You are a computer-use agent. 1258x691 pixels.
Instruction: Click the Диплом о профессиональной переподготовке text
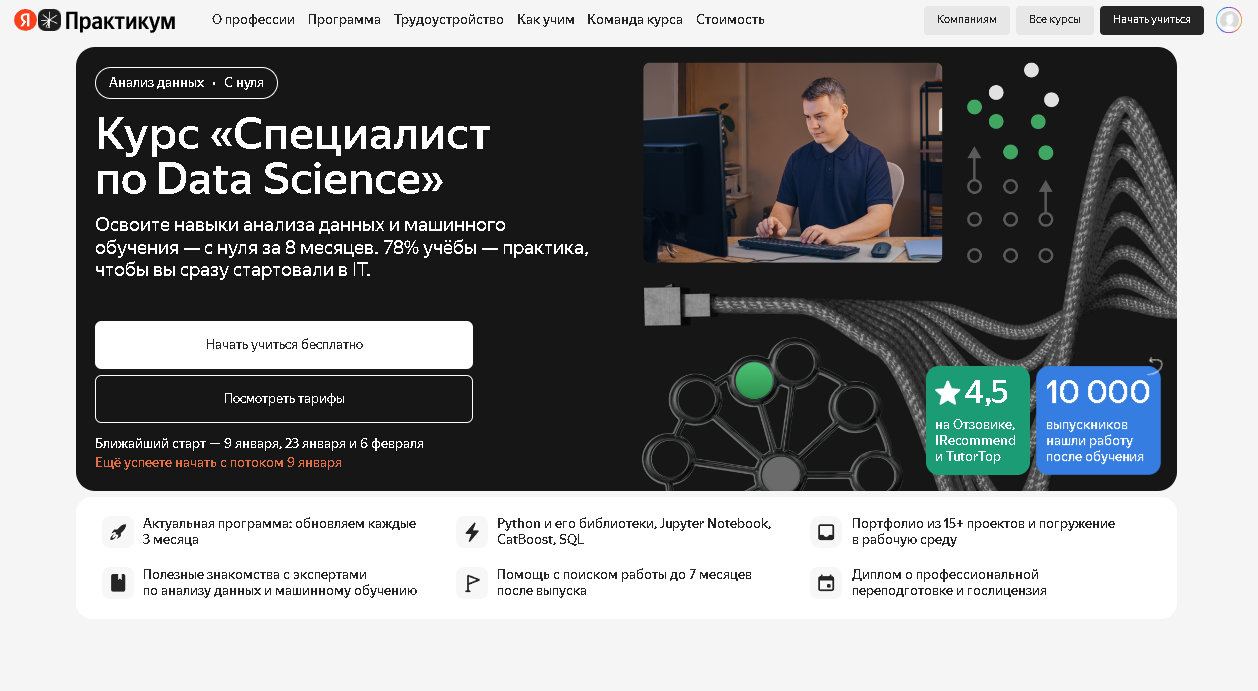point(949,583)
